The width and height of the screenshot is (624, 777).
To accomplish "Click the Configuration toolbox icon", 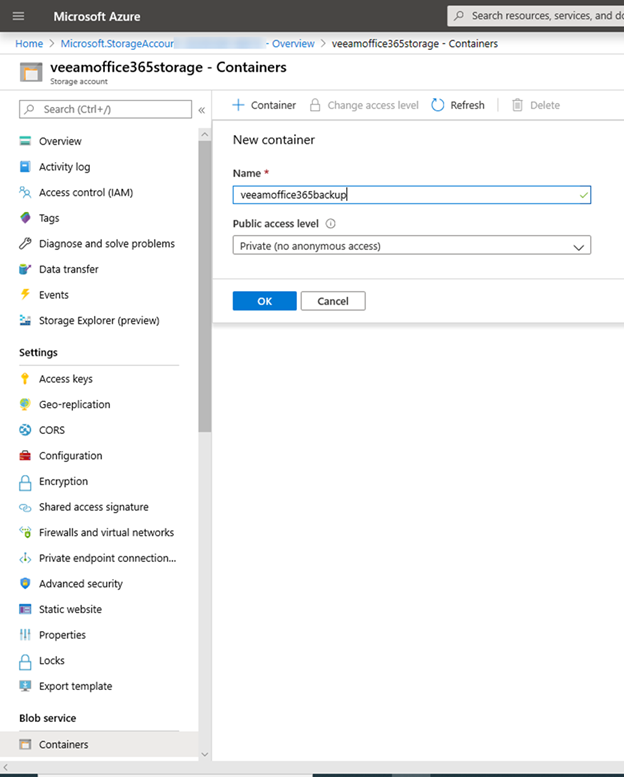I will (x=25, y=456).
